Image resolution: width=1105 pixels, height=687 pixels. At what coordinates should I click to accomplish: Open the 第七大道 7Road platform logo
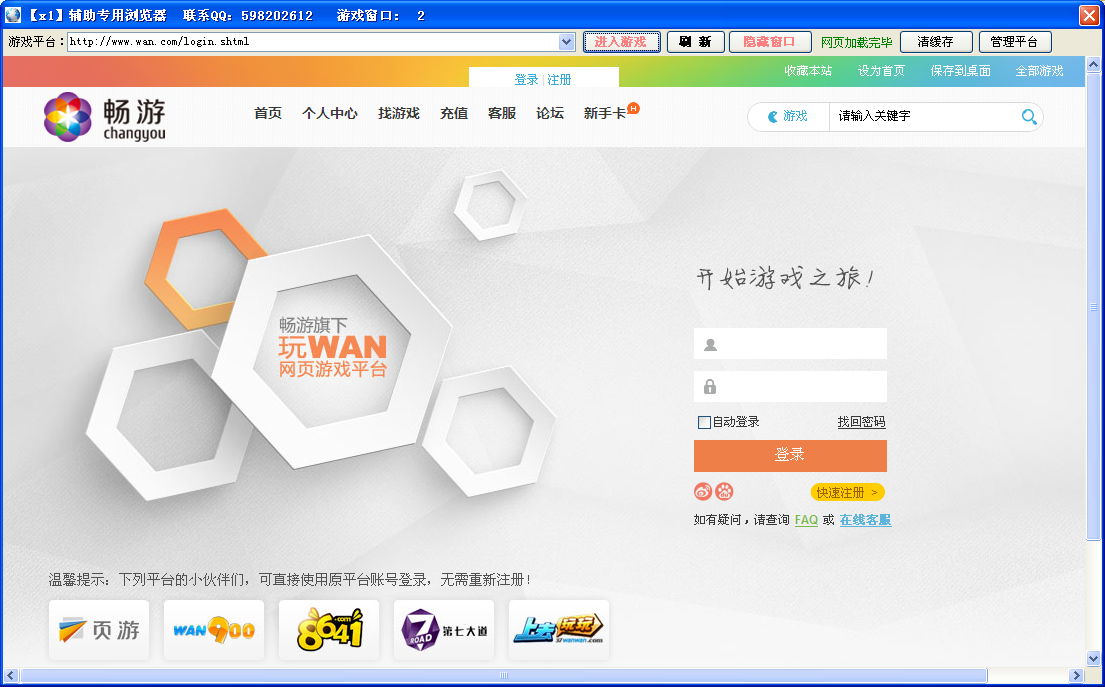444,630
